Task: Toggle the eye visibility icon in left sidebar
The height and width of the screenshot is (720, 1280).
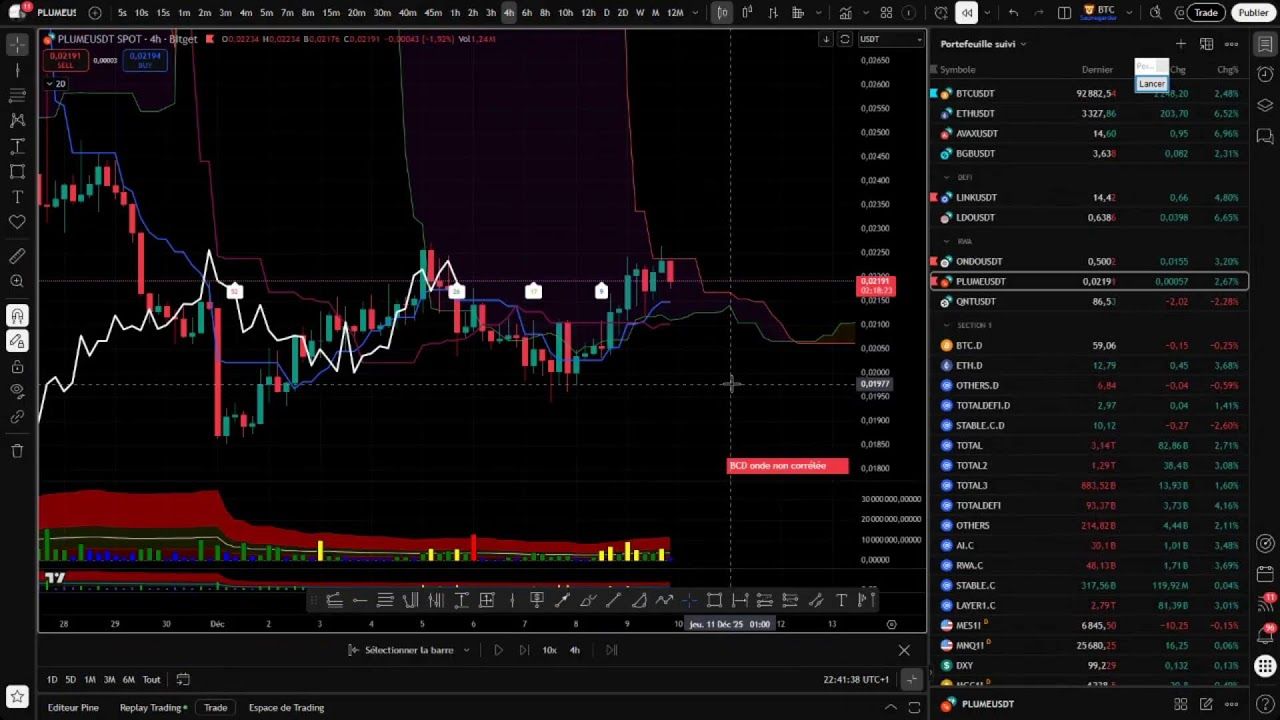Action: coord(17,390)
